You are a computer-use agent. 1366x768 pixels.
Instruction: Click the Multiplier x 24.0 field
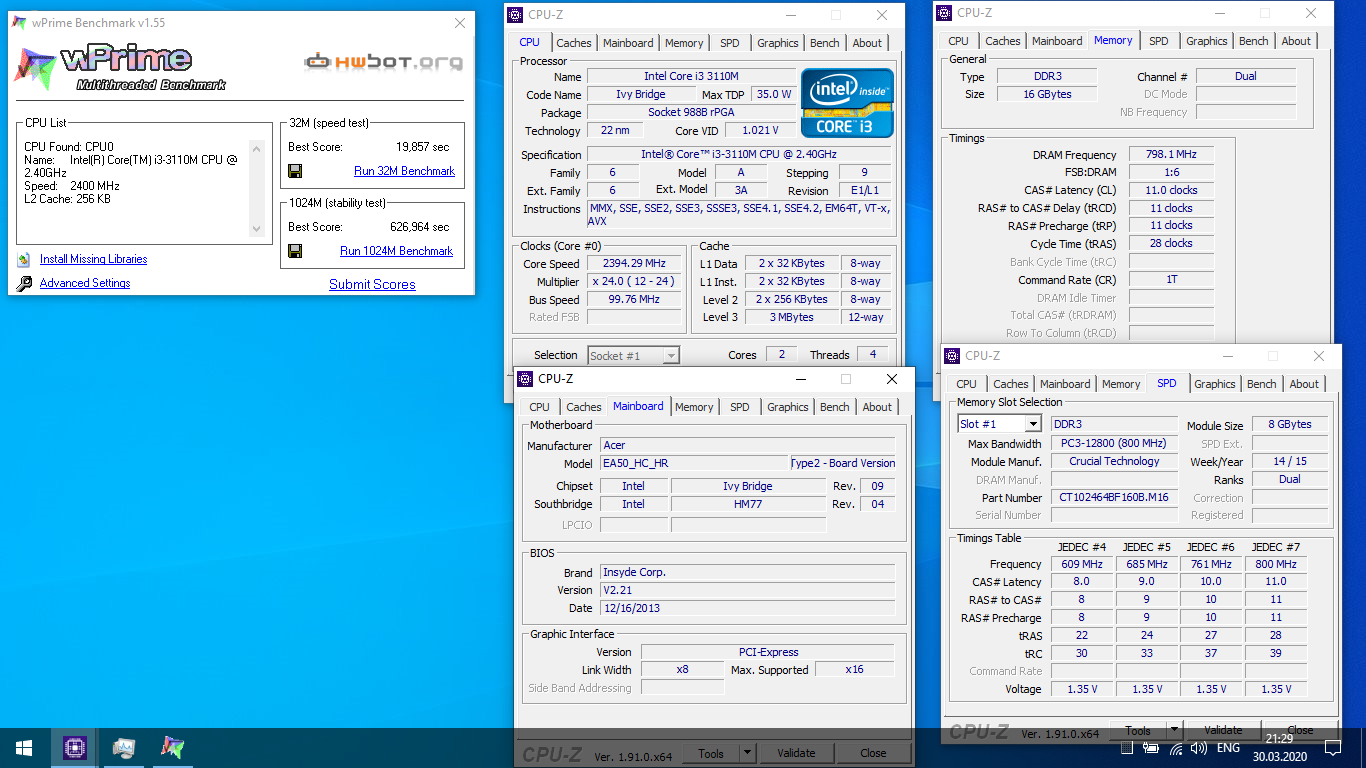pos(634,282)
